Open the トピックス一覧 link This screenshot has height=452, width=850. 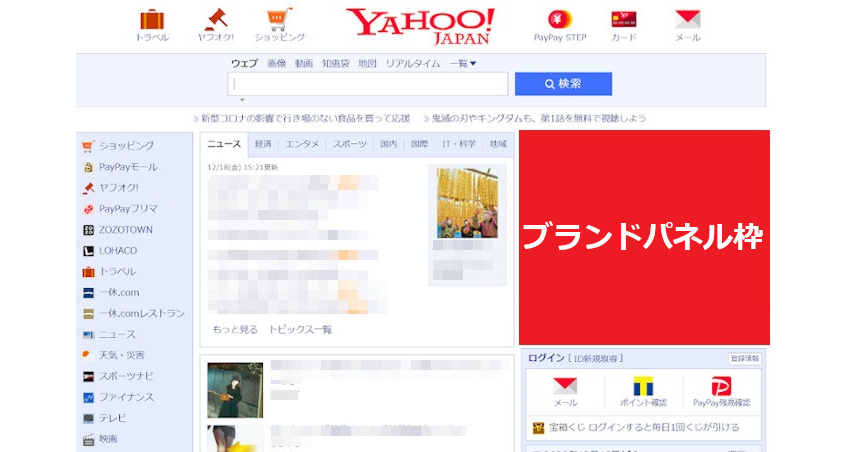coord(300,330)
